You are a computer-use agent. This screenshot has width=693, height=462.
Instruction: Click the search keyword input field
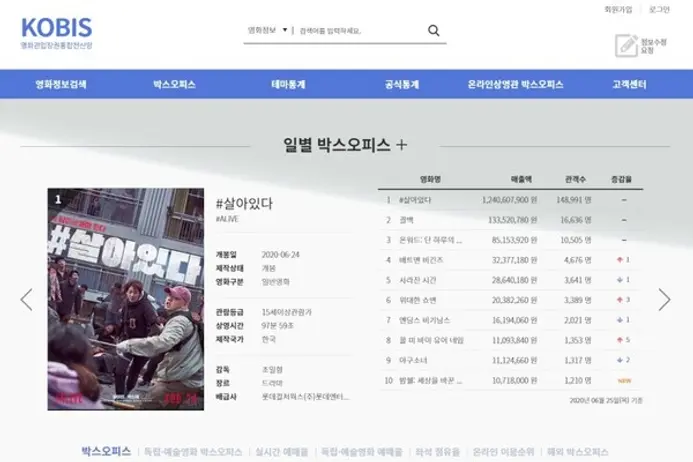358,31
